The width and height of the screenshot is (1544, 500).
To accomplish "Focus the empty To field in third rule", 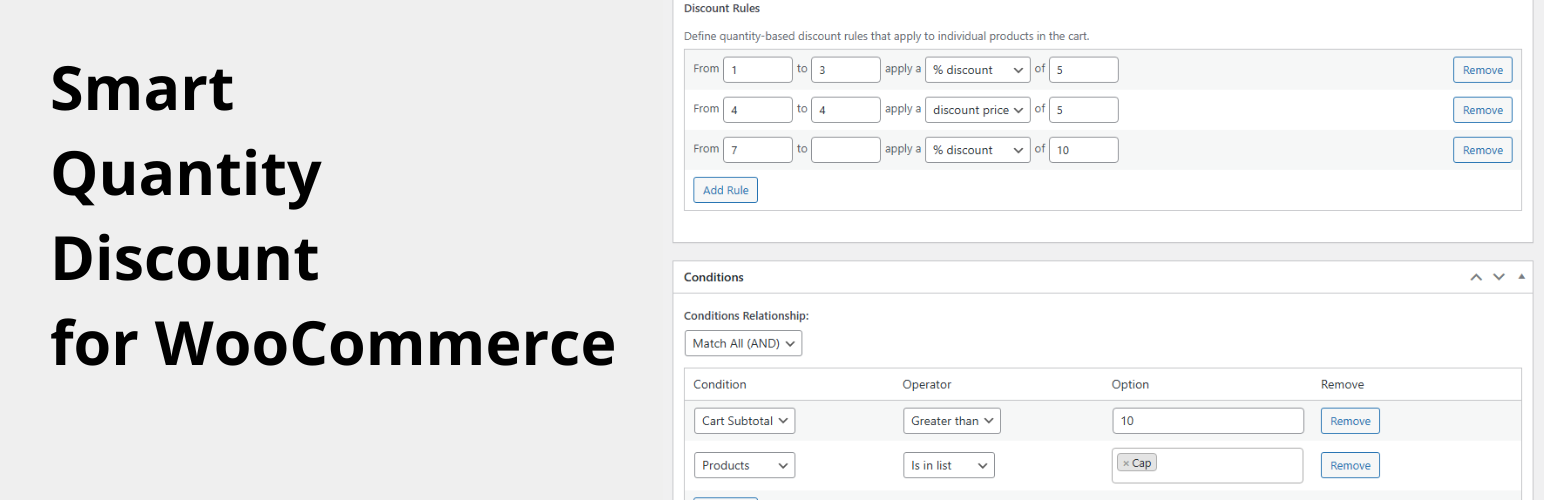I will pos(845,150).
